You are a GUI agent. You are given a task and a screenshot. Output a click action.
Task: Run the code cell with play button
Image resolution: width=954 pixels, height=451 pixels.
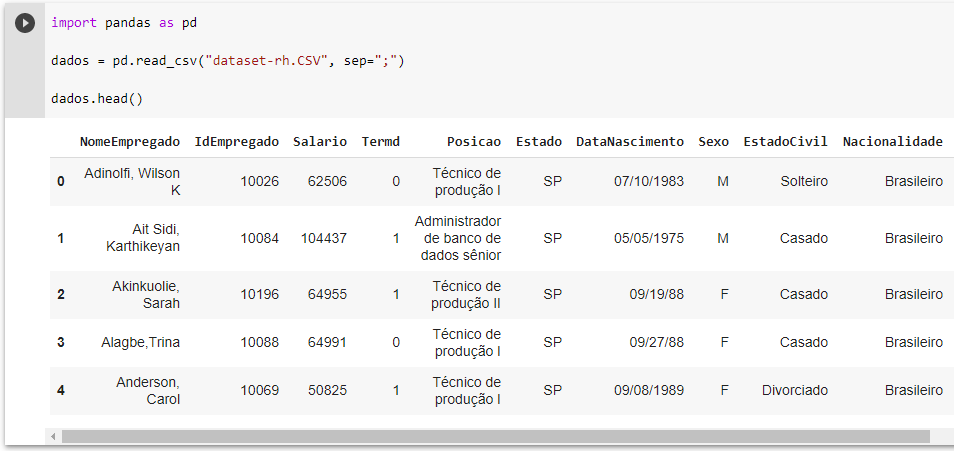click(25, 22)
